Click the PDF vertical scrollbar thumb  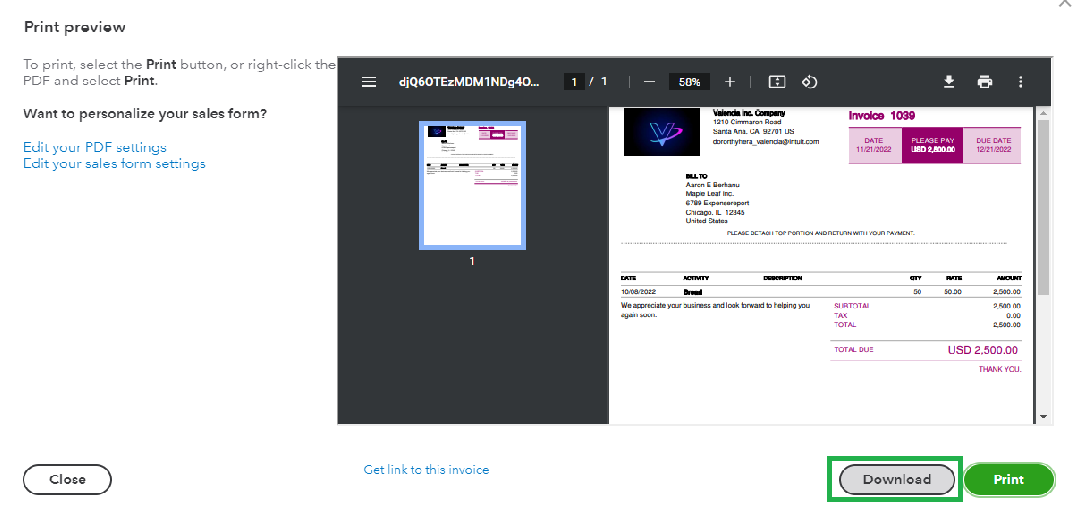tap(1043, 207)
